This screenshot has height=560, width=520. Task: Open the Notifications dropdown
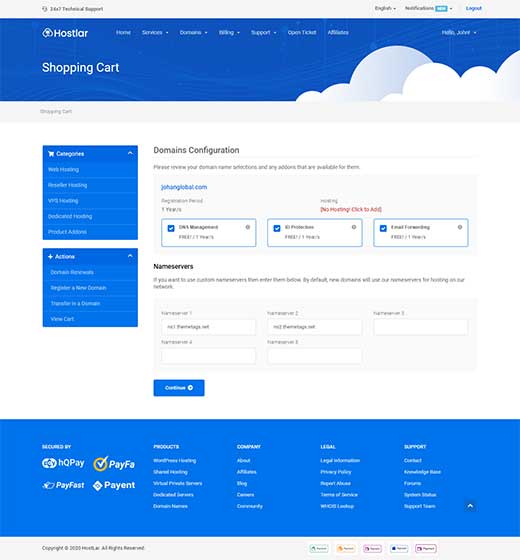click(429, 8)
